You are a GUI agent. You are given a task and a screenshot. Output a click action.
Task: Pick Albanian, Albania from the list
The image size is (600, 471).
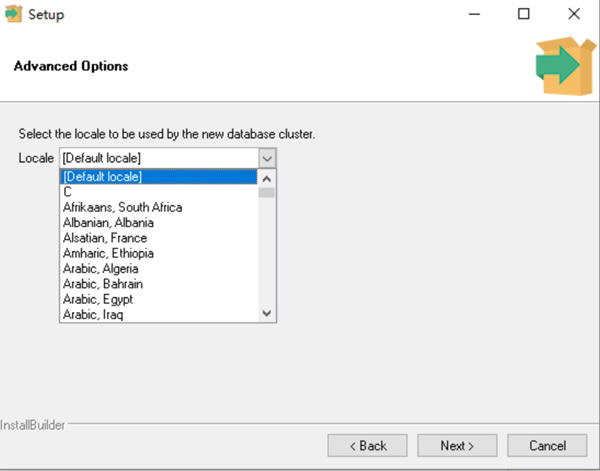(108, 223)
